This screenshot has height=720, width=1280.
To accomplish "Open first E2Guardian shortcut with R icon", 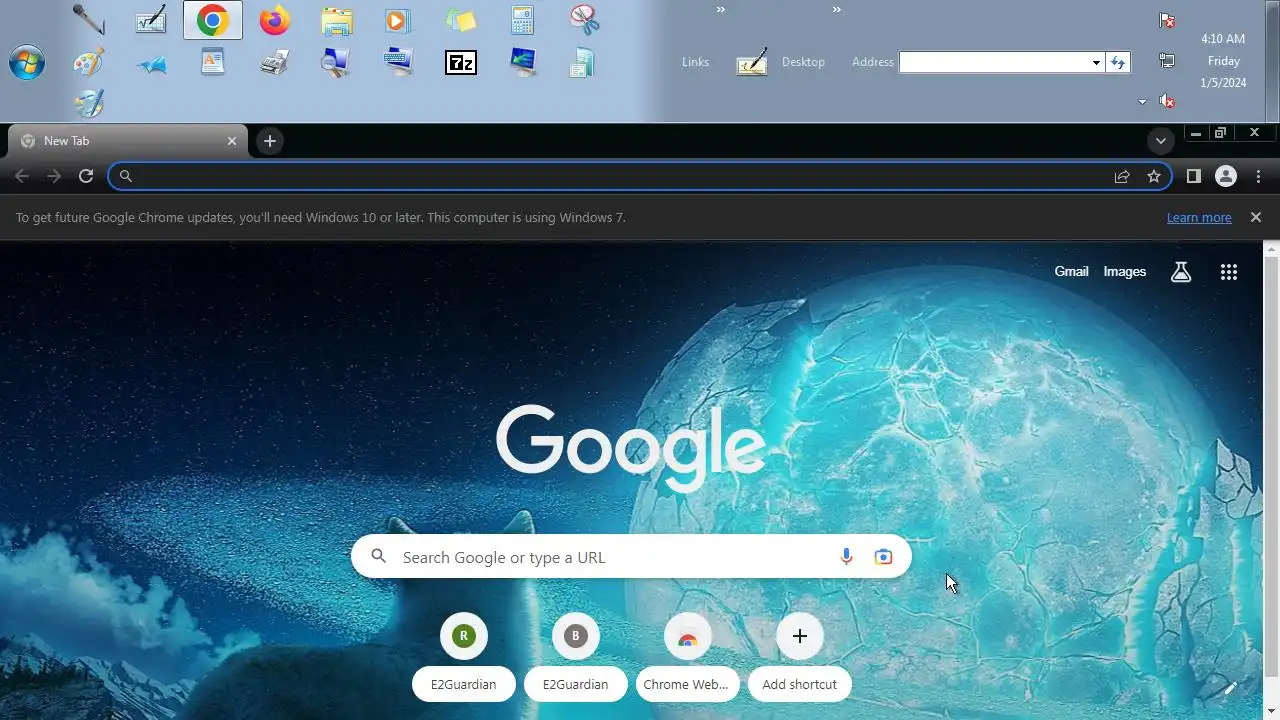I will click(464, 656).
